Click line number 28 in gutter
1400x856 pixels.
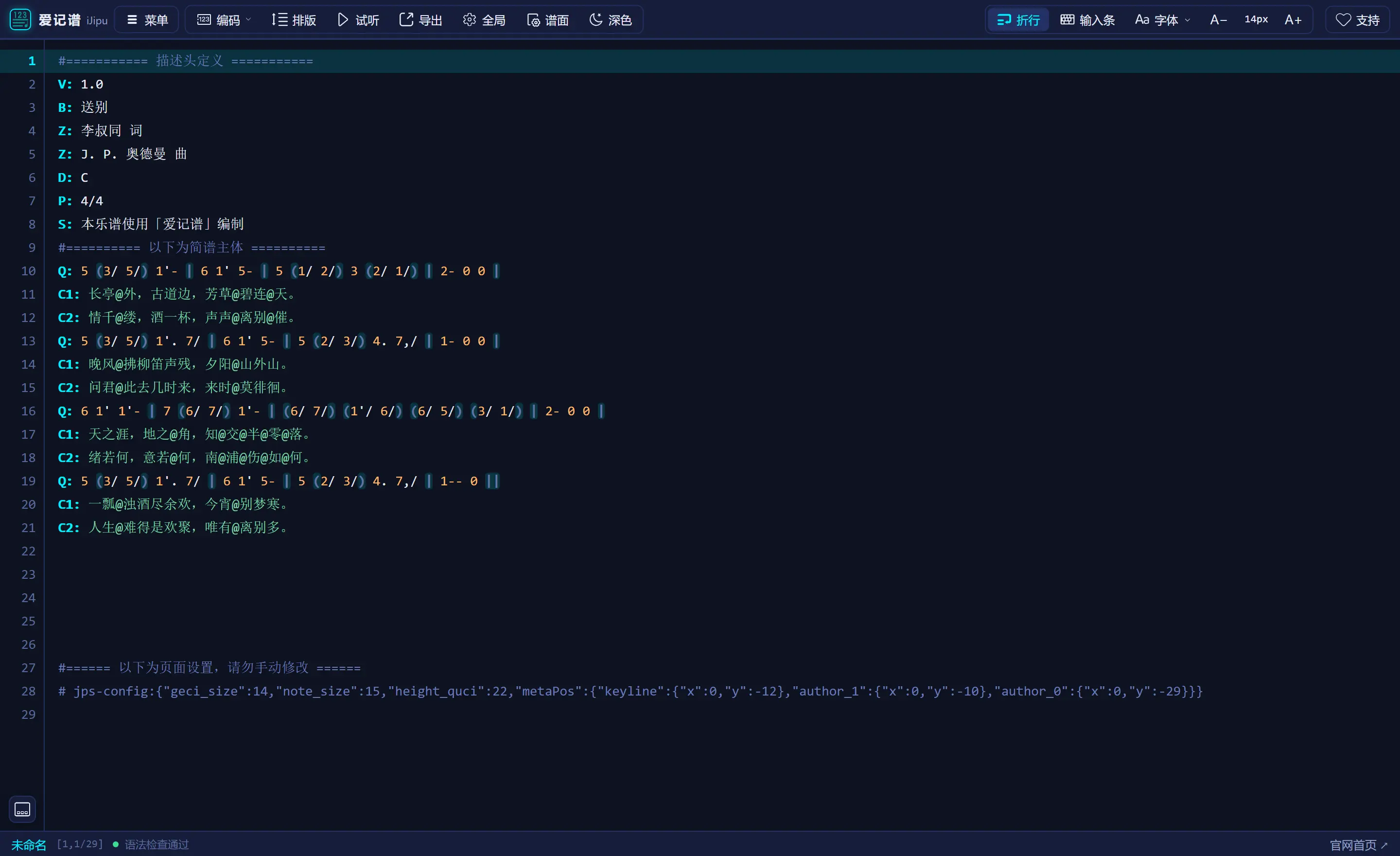click(28, 691)
